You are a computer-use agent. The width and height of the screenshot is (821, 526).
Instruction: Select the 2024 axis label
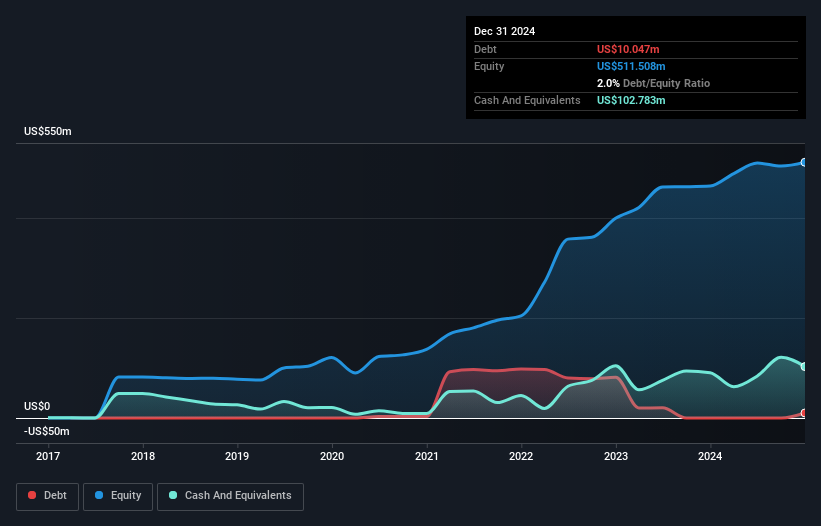[710, 456]
